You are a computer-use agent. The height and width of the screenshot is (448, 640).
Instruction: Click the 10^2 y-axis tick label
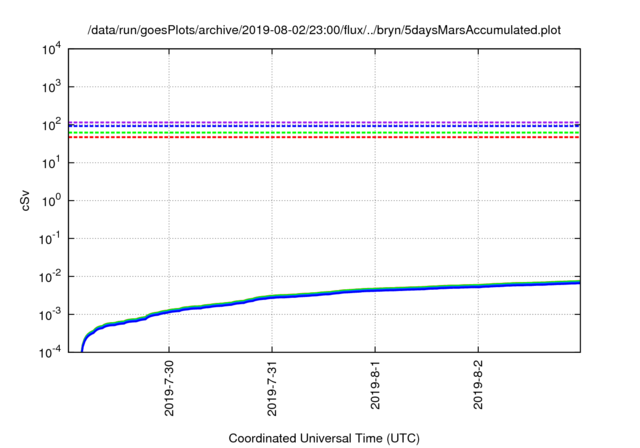pyautogui.click(x=52, y=125)
